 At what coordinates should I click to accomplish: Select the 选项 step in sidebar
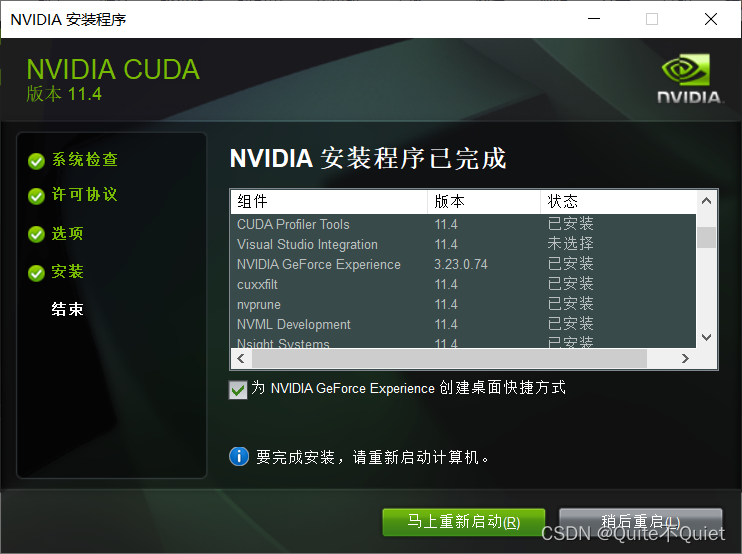[68, 233]
